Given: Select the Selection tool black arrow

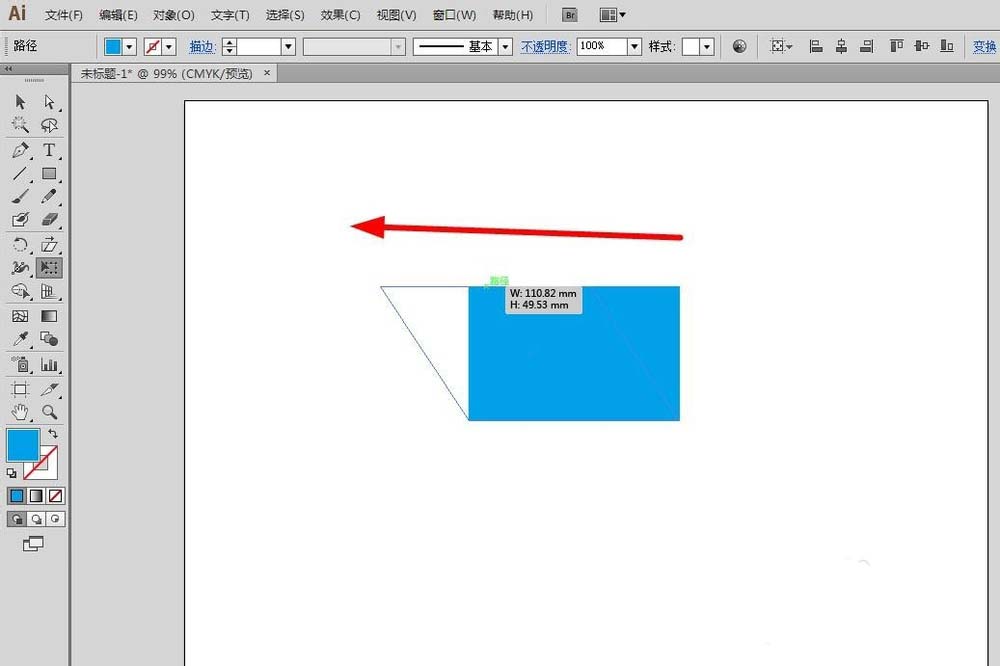Looking at the screenshot, I should [20, 102].
